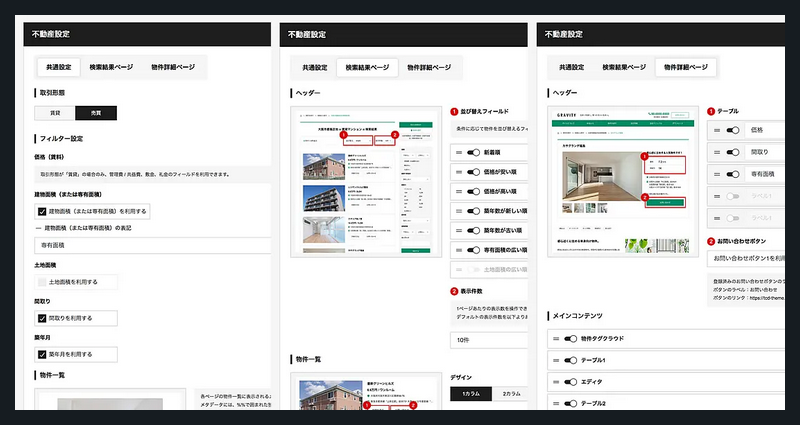Enable 土地面積を利用する checkbox

pyautogui.click(x=42, y=283)
